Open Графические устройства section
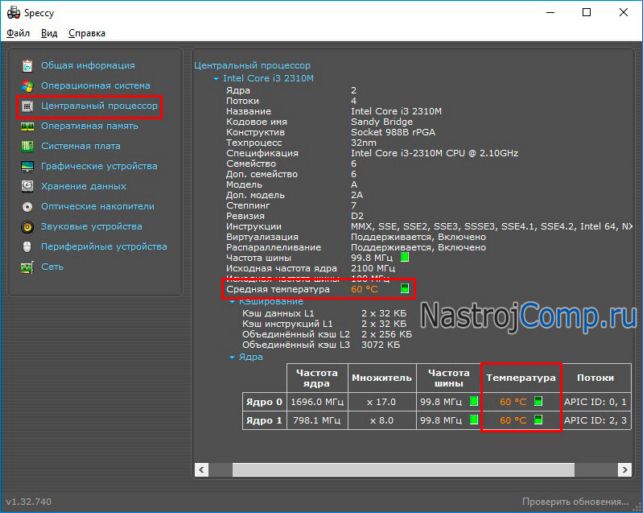The height and width of the screenshot is (513, 643). [x=99, y=166]
